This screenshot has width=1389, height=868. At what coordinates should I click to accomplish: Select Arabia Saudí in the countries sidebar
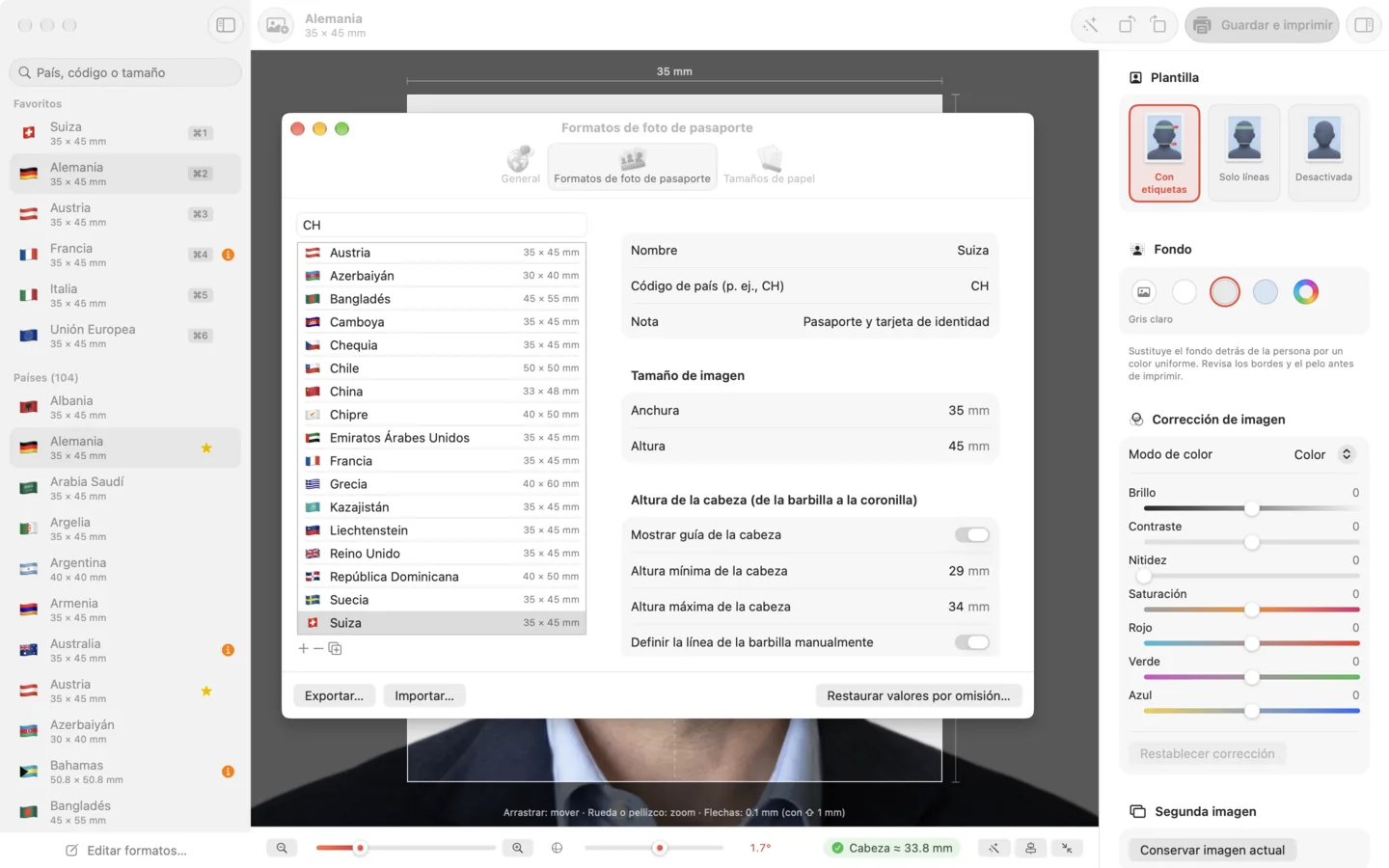tap(125, 488)
